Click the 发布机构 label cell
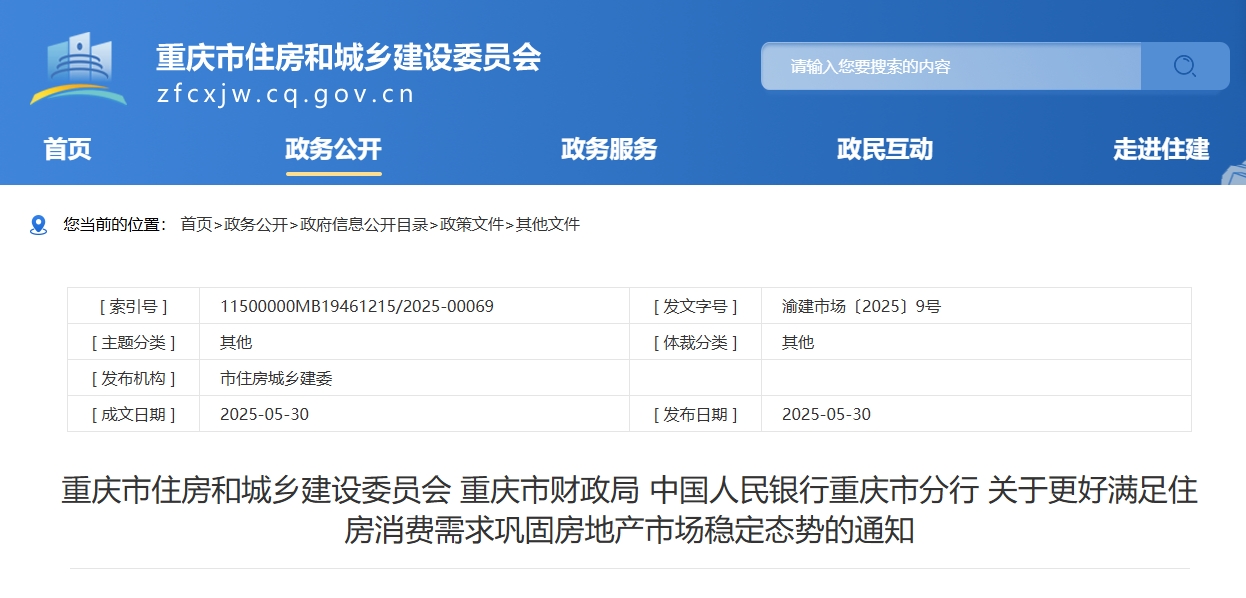Viewport: 1246px width, 598px height. tap(134, 378)
